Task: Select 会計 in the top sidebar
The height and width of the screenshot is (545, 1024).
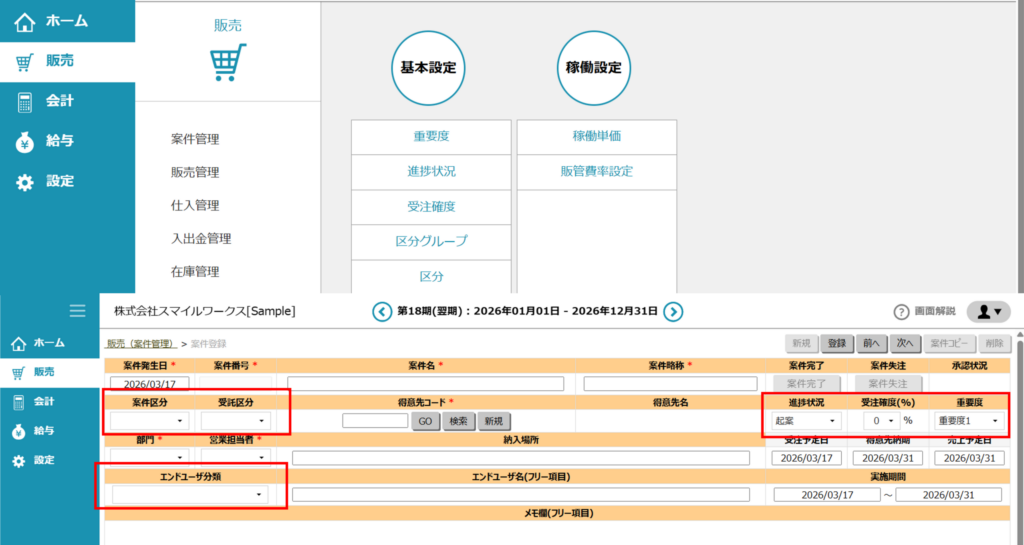Action: coord(59,101)
